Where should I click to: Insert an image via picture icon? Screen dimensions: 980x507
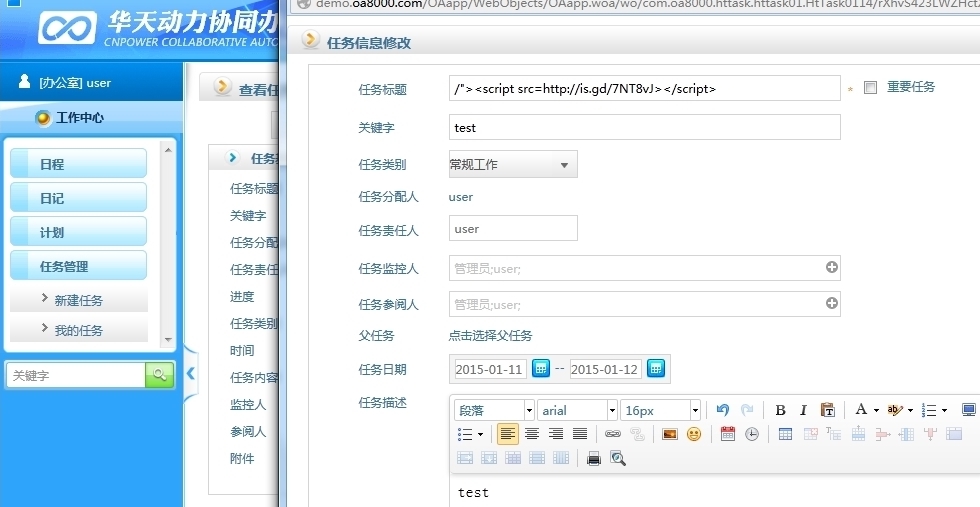670,434
